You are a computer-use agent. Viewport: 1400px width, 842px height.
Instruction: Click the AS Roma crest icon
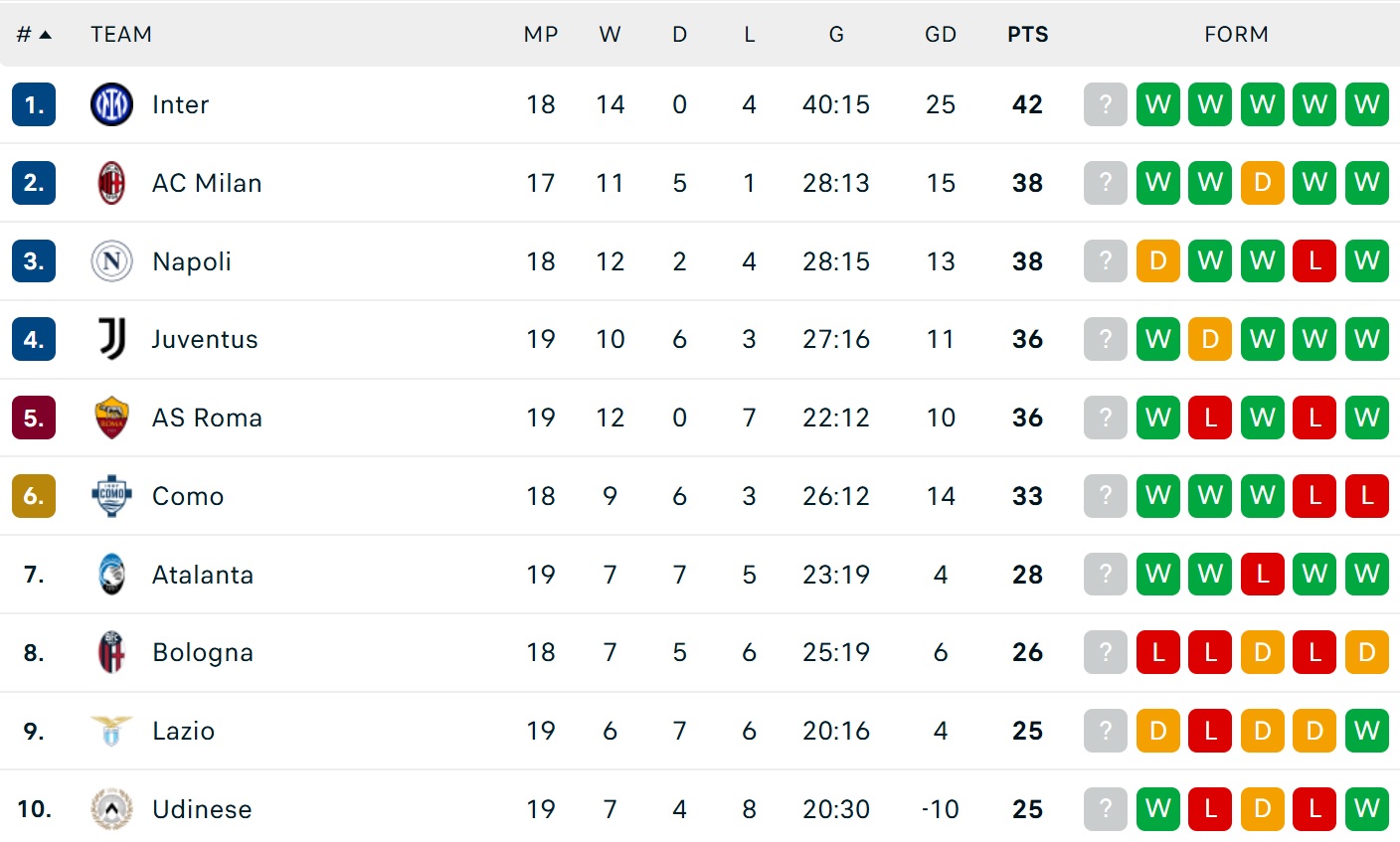click(x=111, y=418)
